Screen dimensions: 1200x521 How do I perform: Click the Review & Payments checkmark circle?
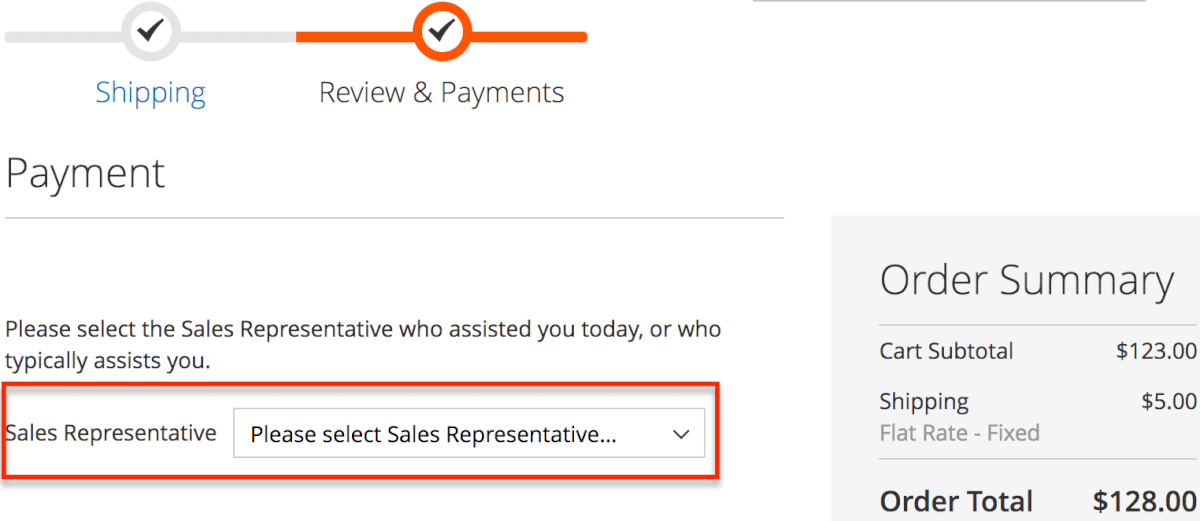pos(441,32)
